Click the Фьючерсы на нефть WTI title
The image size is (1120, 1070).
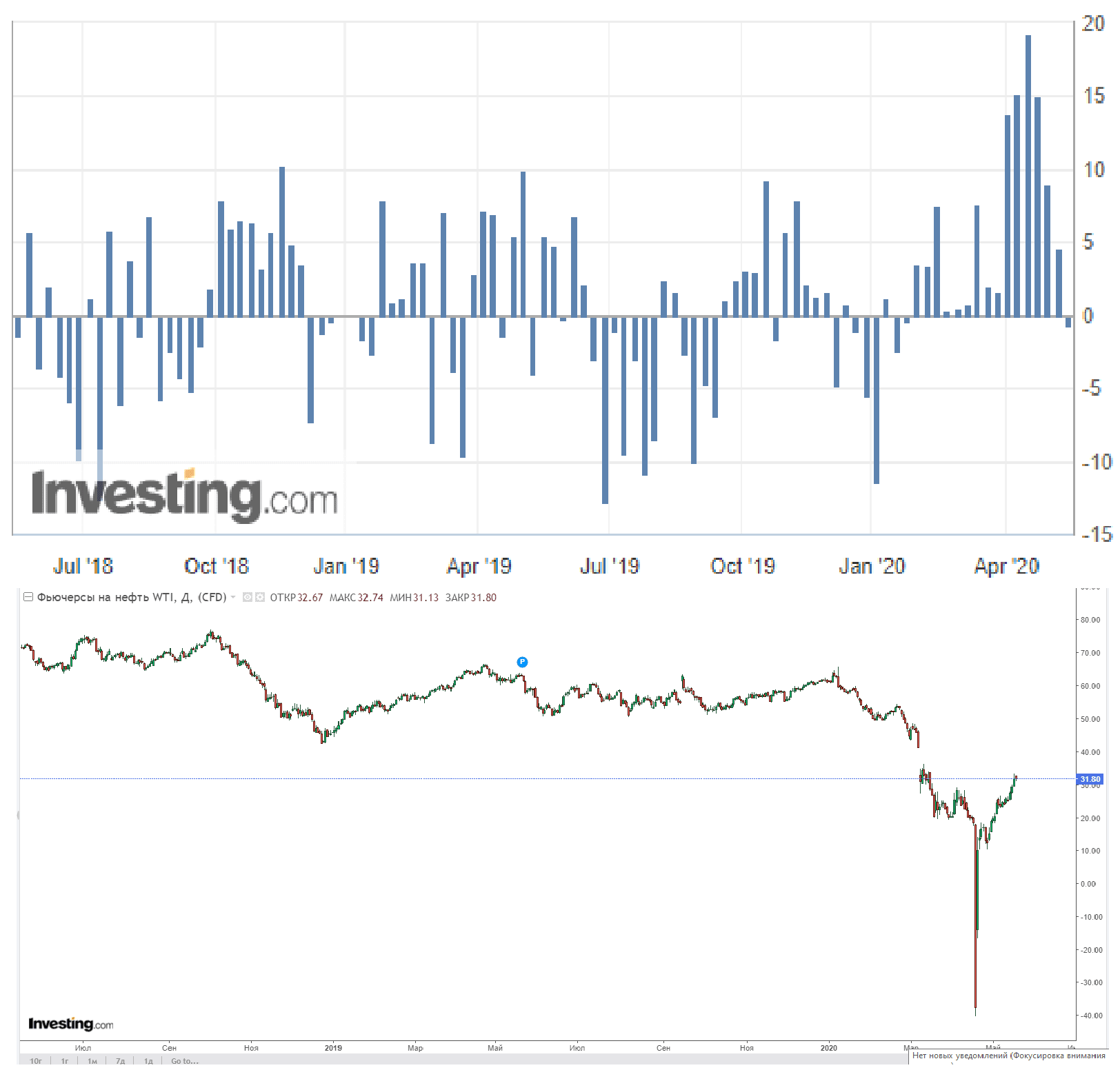(x=106, y=597)
